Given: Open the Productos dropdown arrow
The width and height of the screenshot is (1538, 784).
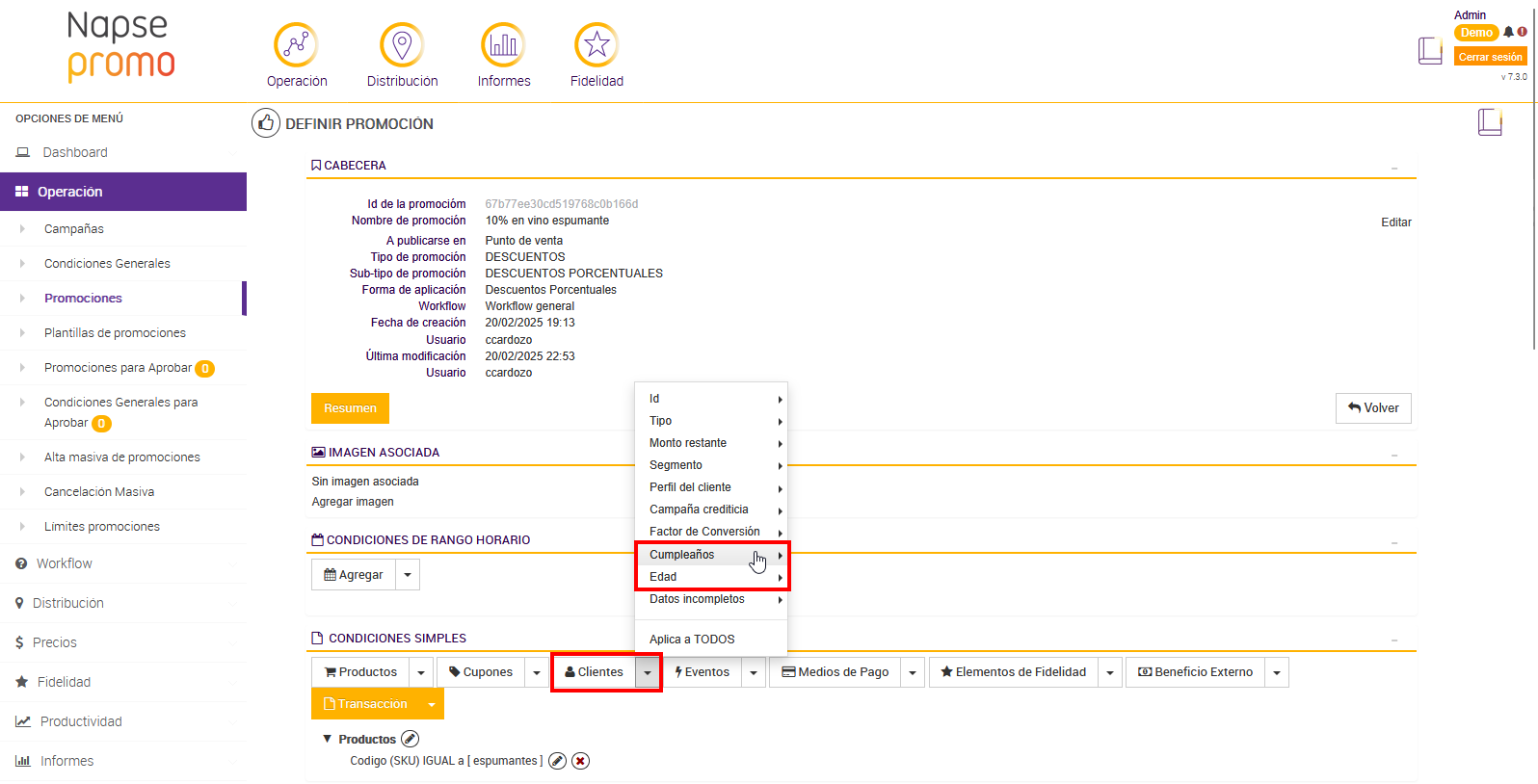Looking at the screenshot, I should (421, 672).
